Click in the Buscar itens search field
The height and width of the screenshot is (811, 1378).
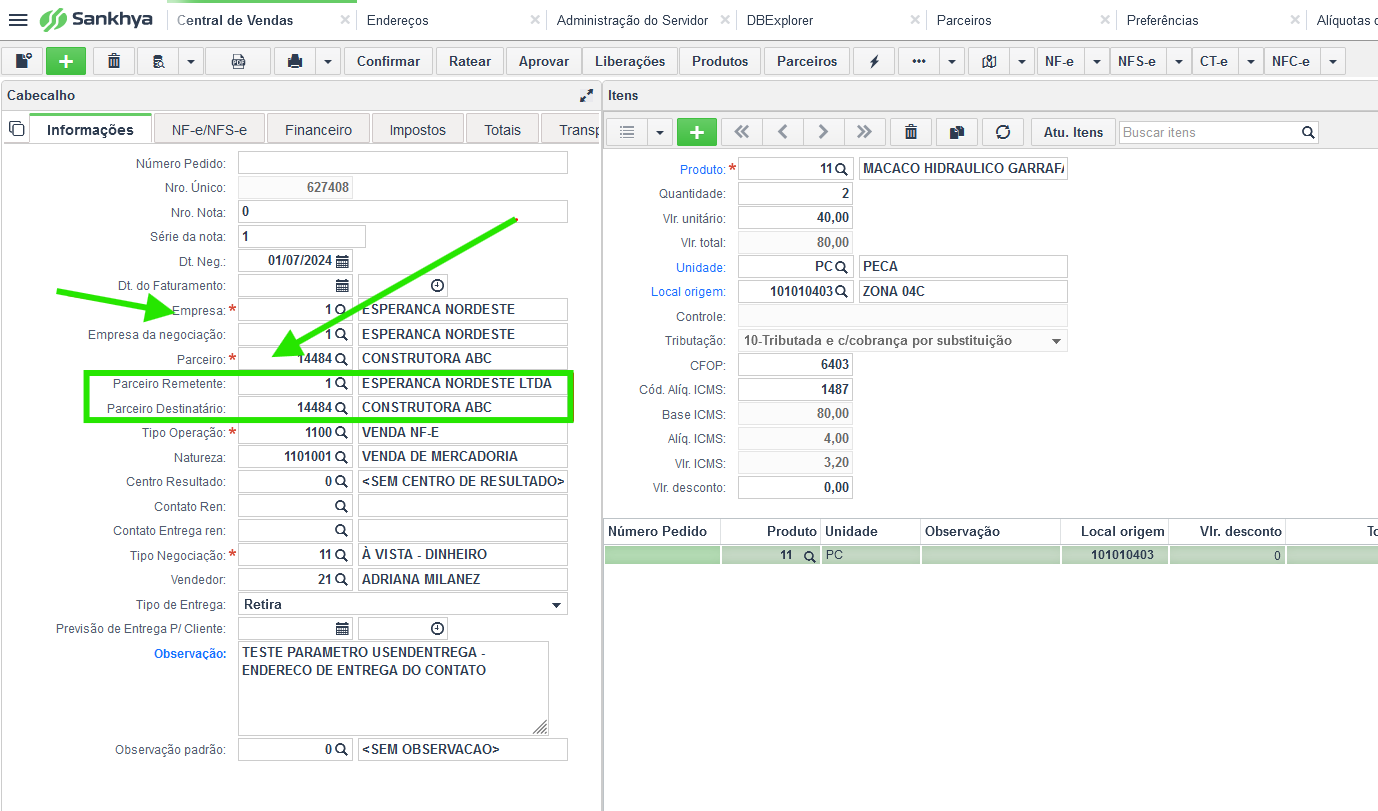[1209, 132]
